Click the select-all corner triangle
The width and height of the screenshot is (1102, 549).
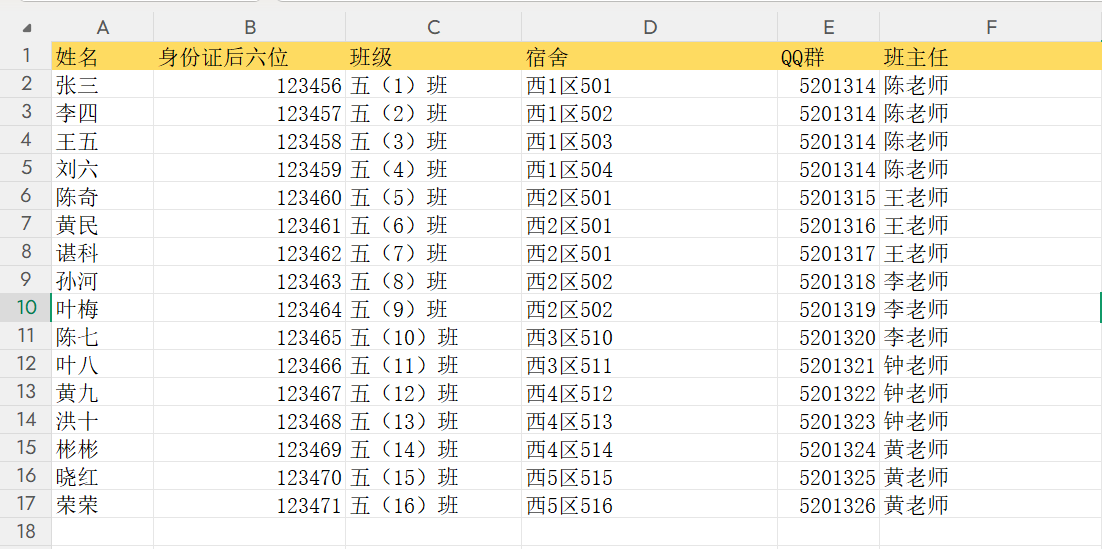point(26,29)
